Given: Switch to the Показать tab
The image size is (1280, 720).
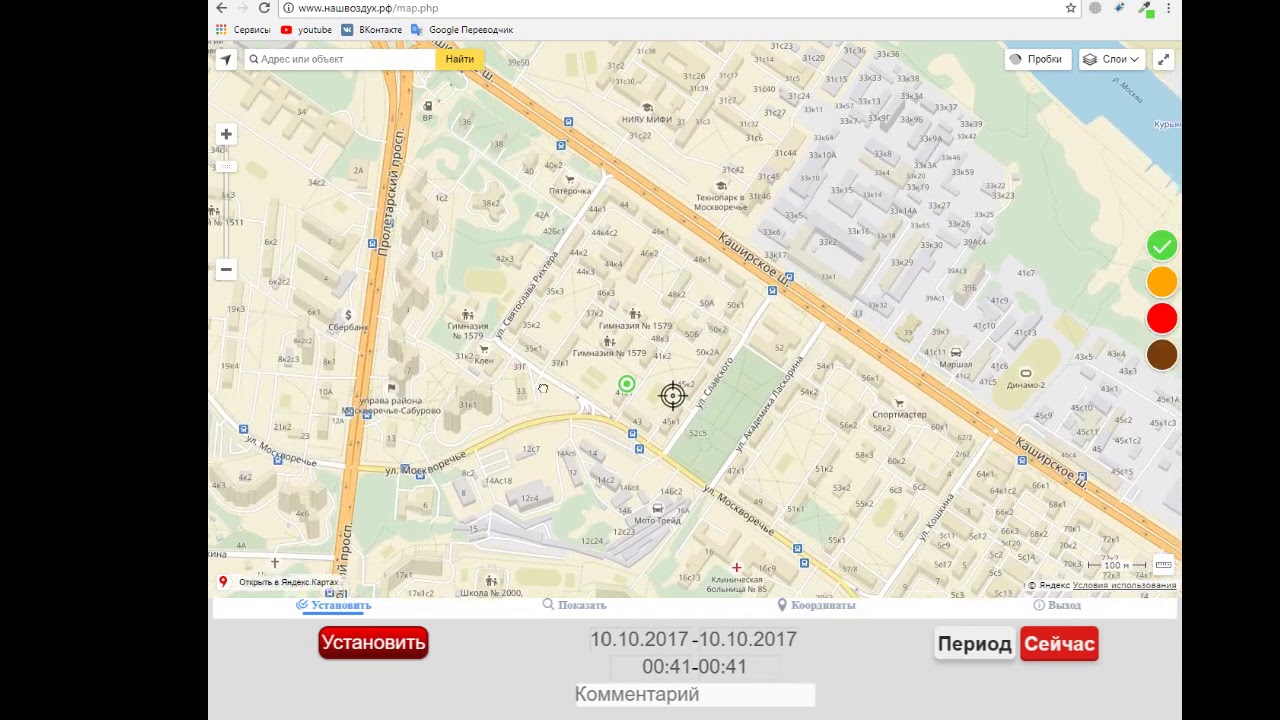Looking at the screenshot, I should 575,605.
